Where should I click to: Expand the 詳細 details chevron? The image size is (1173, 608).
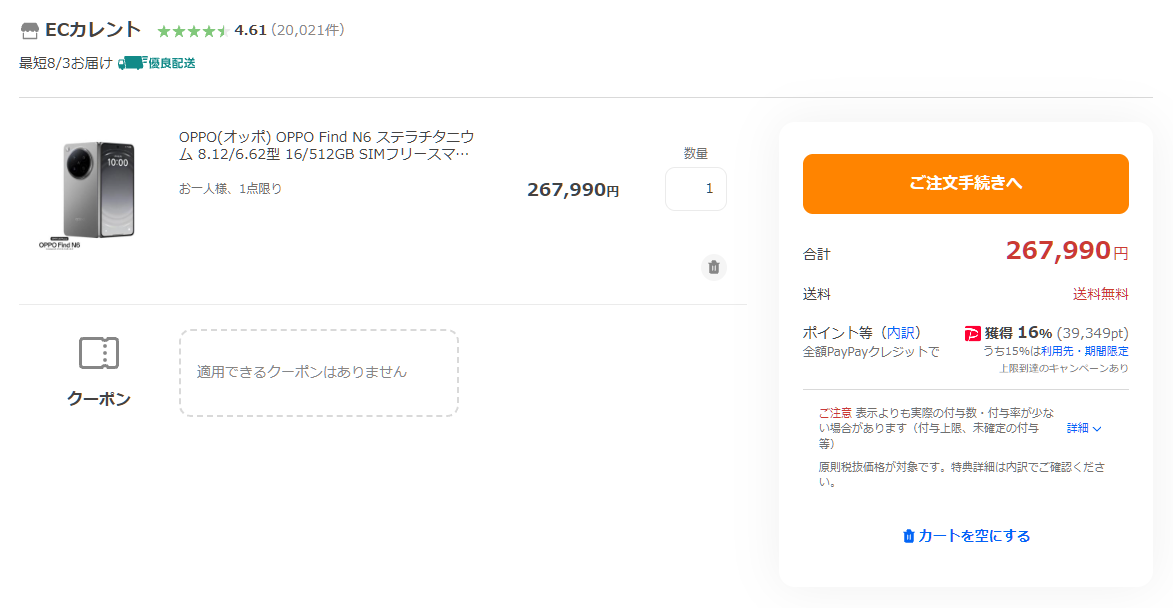tap(1084, 429)
